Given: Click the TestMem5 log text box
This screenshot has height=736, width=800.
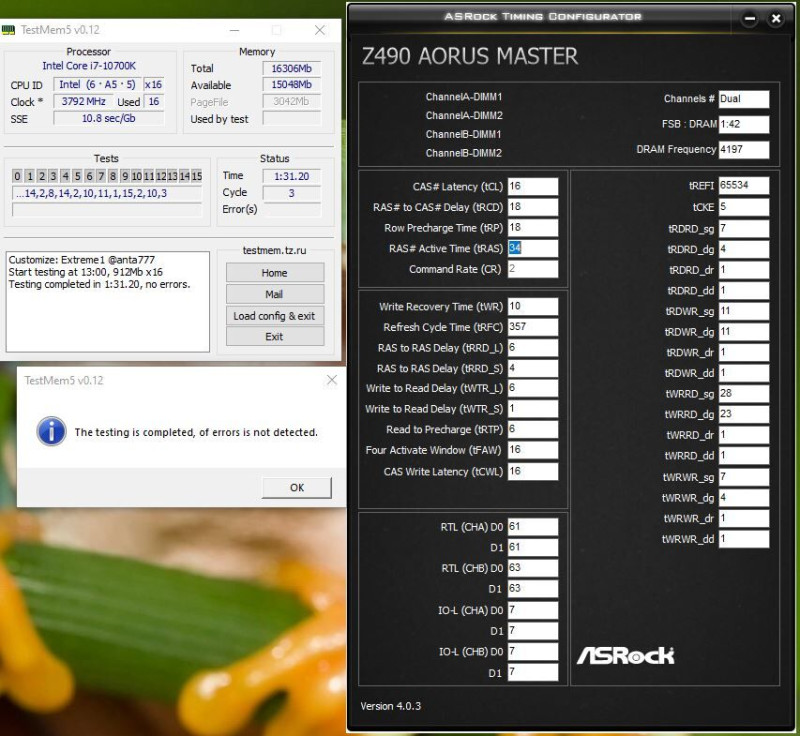Looking at the screenshot, I should coord(108,301).
